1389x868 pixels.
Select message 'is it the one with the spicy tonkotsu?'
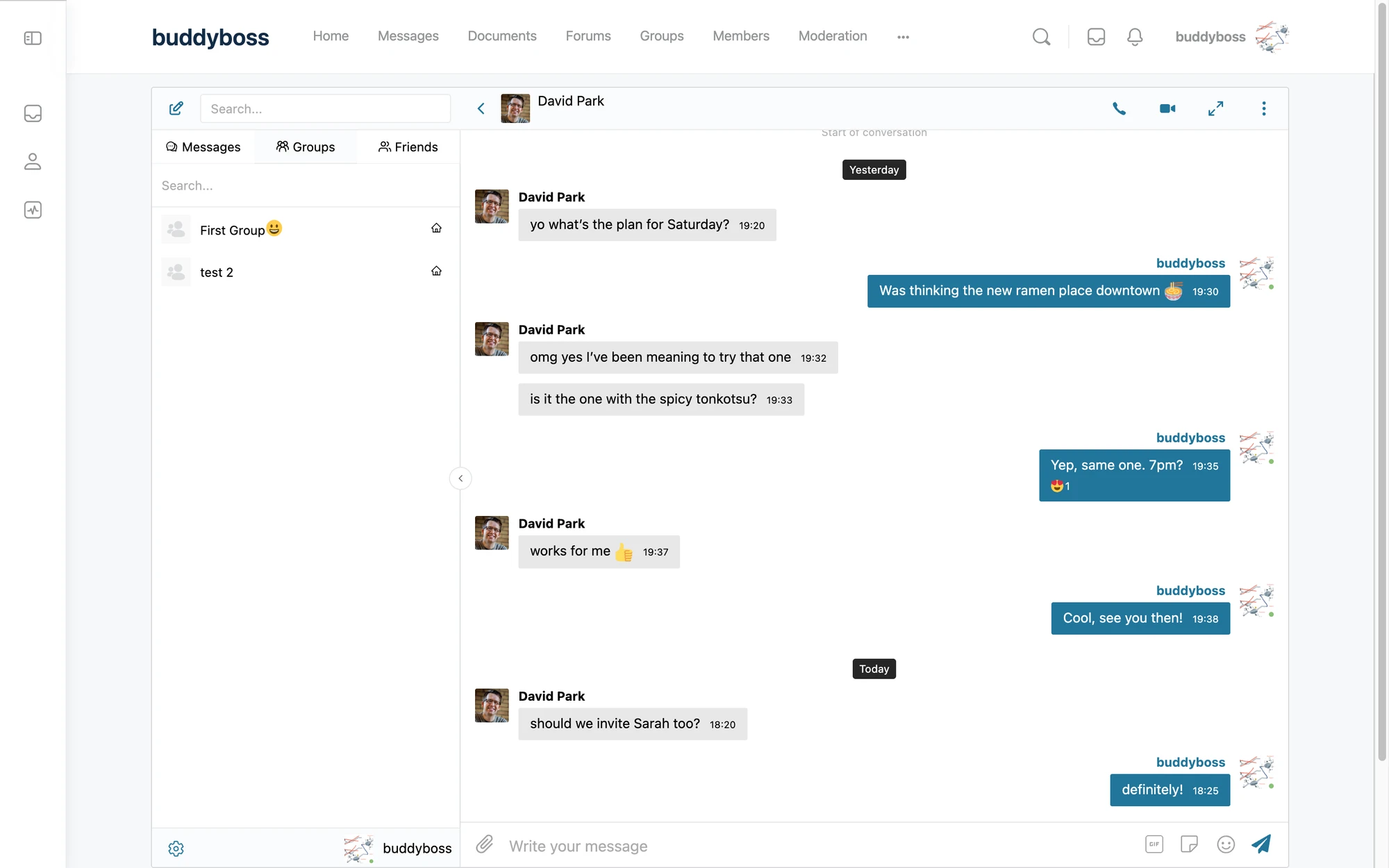coord(661,399)
